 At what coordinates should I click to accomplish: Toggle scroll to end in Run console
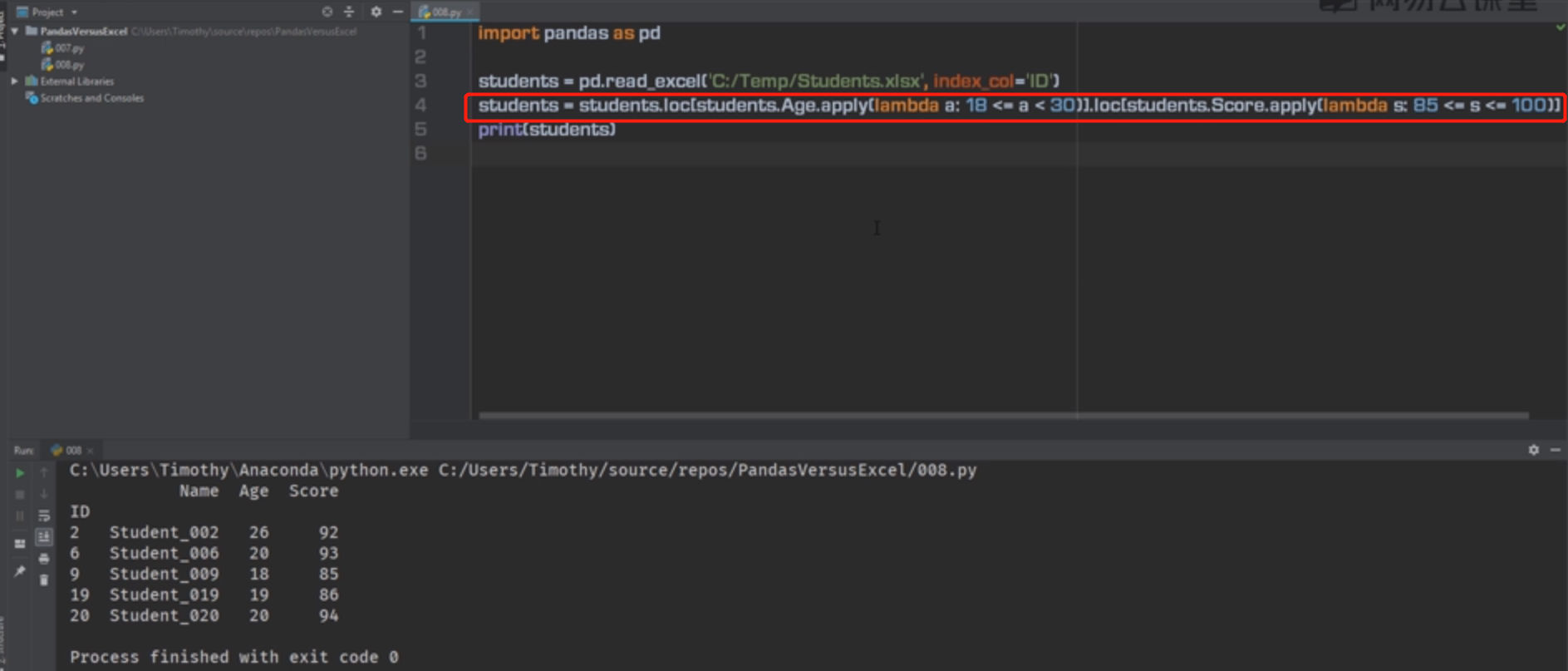click(44, 537)
